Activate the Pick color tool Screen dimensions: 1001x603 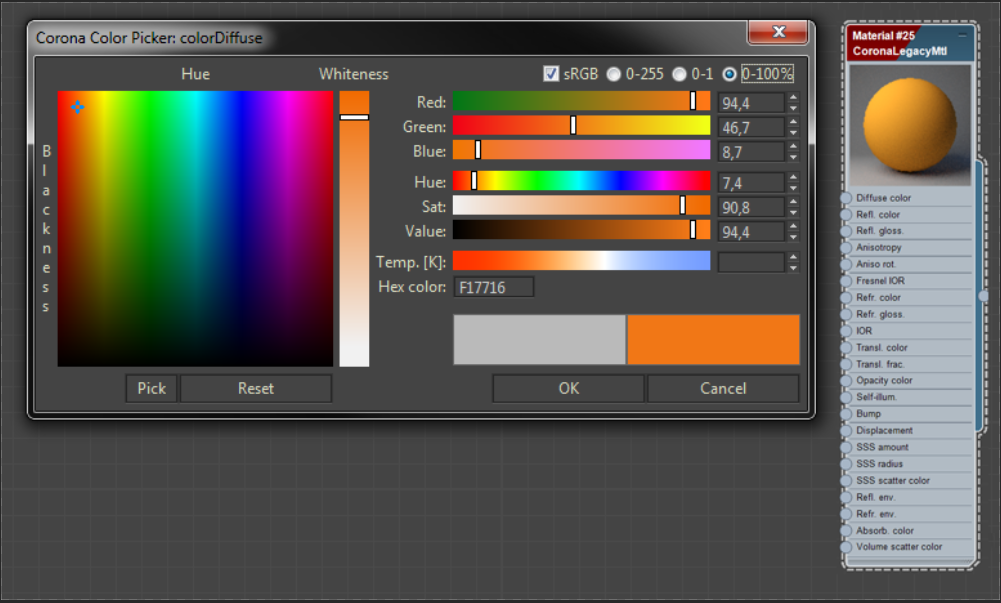(x=151, y=388)
